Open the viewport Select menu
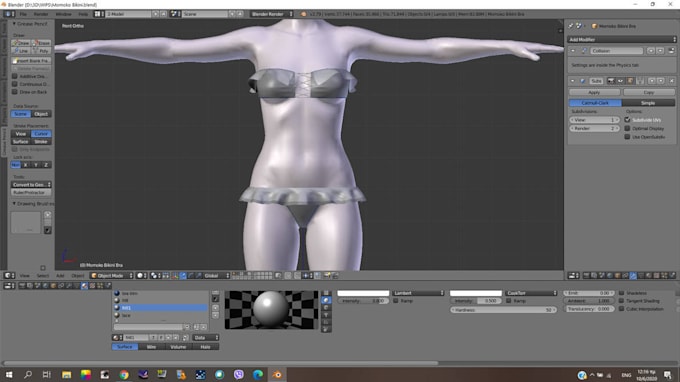The image size is (680, 382). click(x=42, y=275)
